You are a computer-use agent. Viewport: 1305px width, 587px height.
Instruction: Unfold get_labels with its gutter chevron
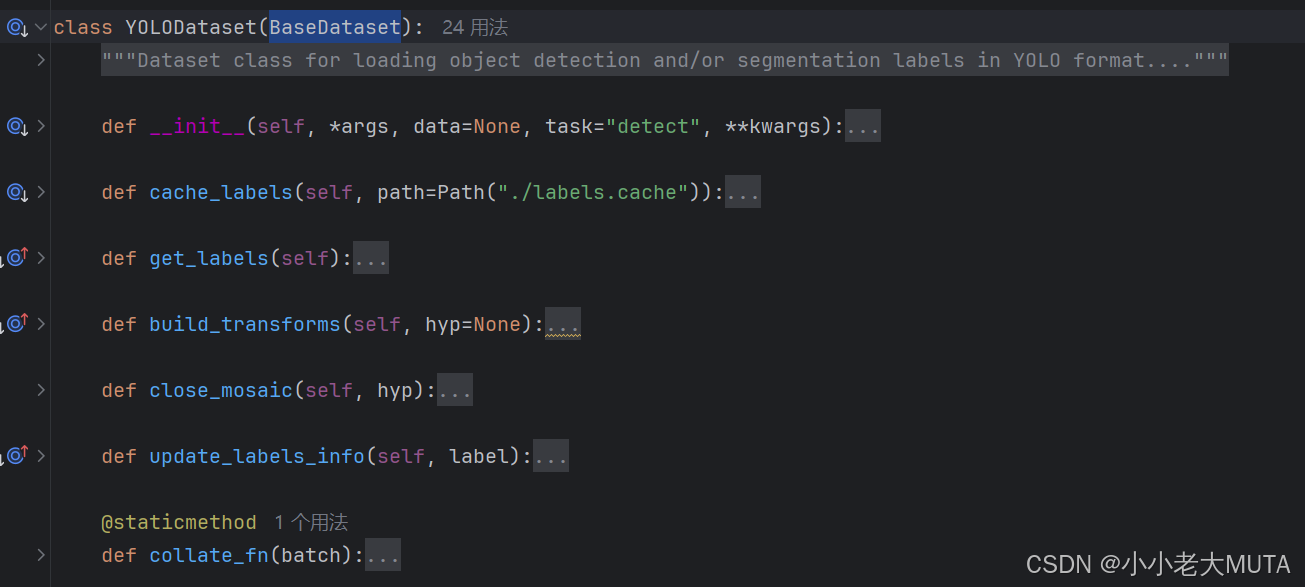click(41, 258)
